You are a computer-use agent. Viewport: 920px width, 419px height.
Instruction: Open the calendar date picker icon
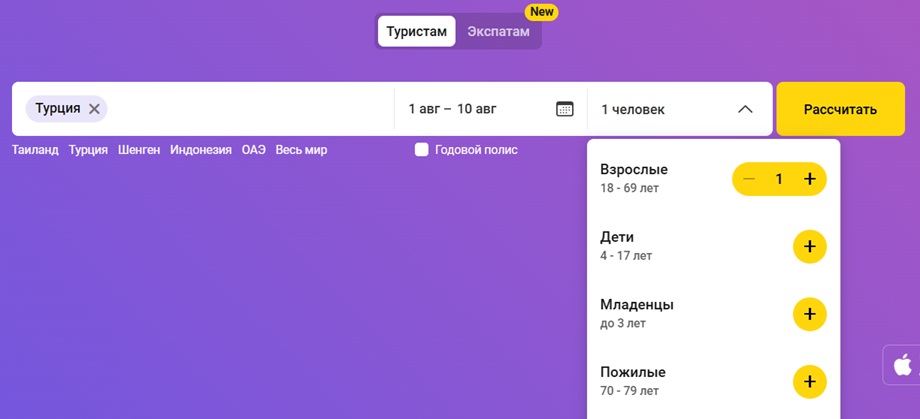pyautogui.click(x=564, y=109)
